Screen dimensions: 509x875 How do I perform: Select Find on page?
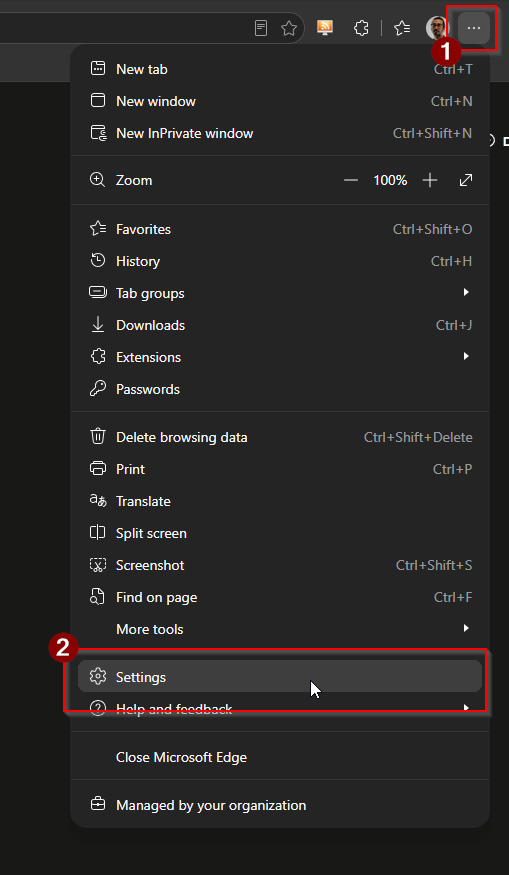point(280,597)
